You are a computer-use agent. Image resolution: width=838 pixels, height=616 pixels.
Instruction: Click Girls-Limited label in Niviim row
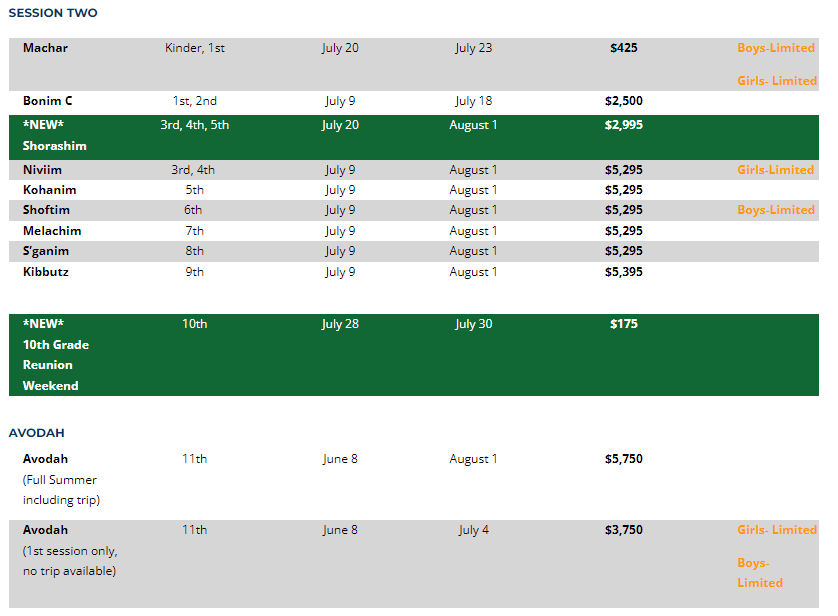(x=775, y=170)
